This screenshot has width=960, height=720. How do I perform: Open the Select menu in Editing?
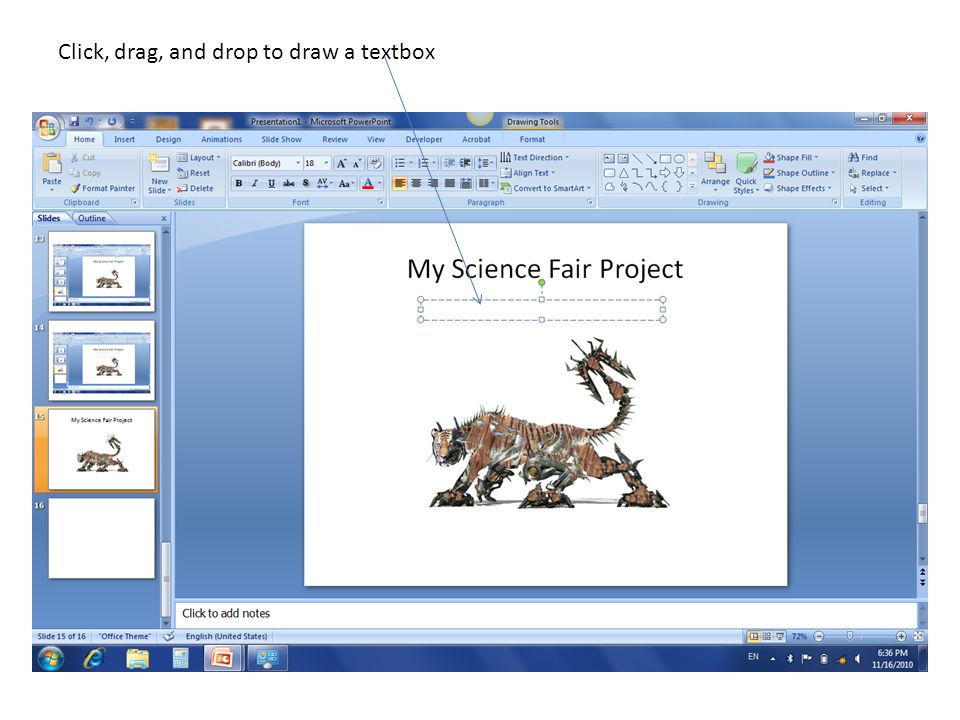(x=869, y=189)
